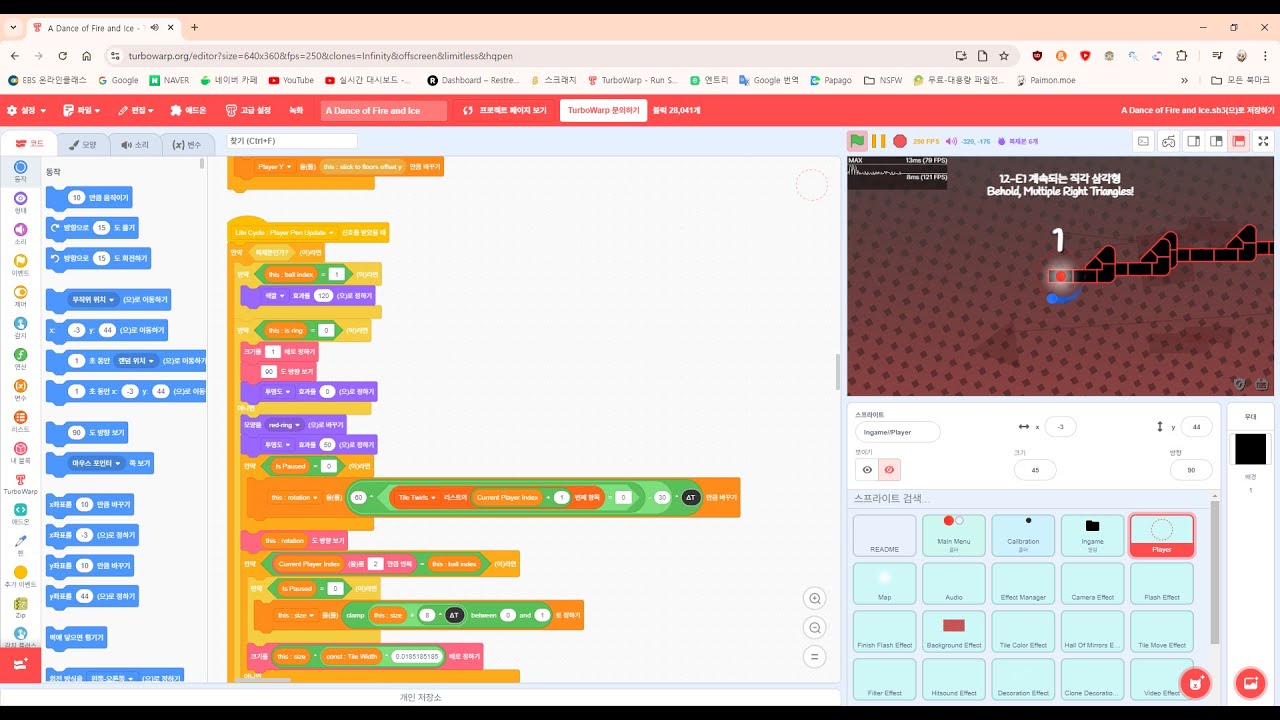Select the 추가 이벤트 block category
This screenshot has width=1280, height=720.
pos(20,577)
